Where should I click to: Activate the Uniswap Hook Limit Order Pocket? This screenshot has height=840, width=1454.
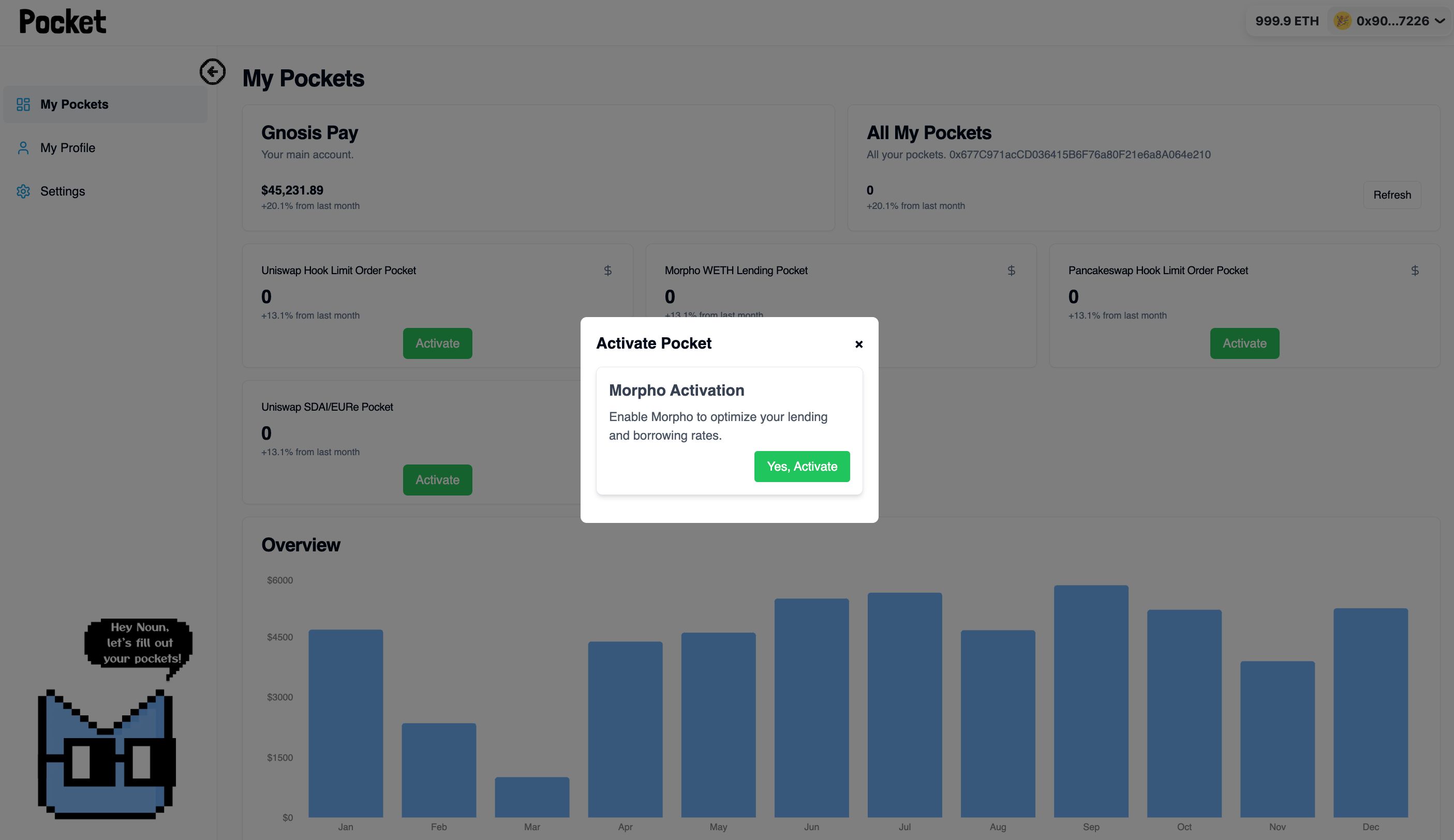coord(437,343)
